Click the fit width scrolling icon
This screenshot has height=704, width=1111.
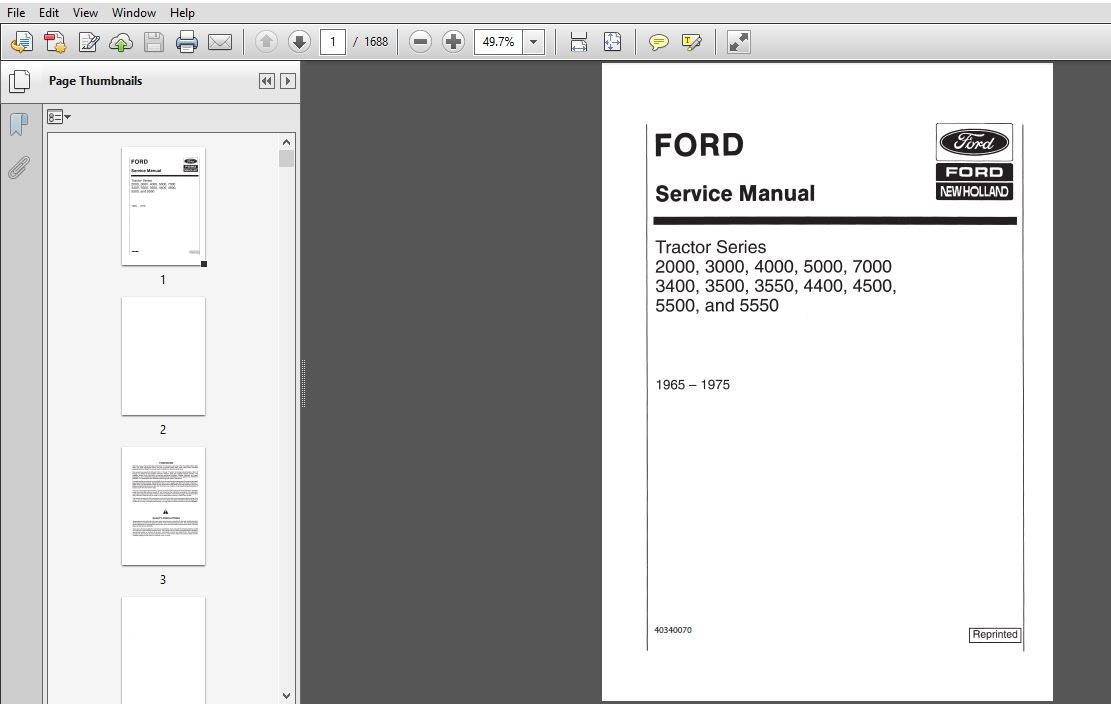(578, 42)
